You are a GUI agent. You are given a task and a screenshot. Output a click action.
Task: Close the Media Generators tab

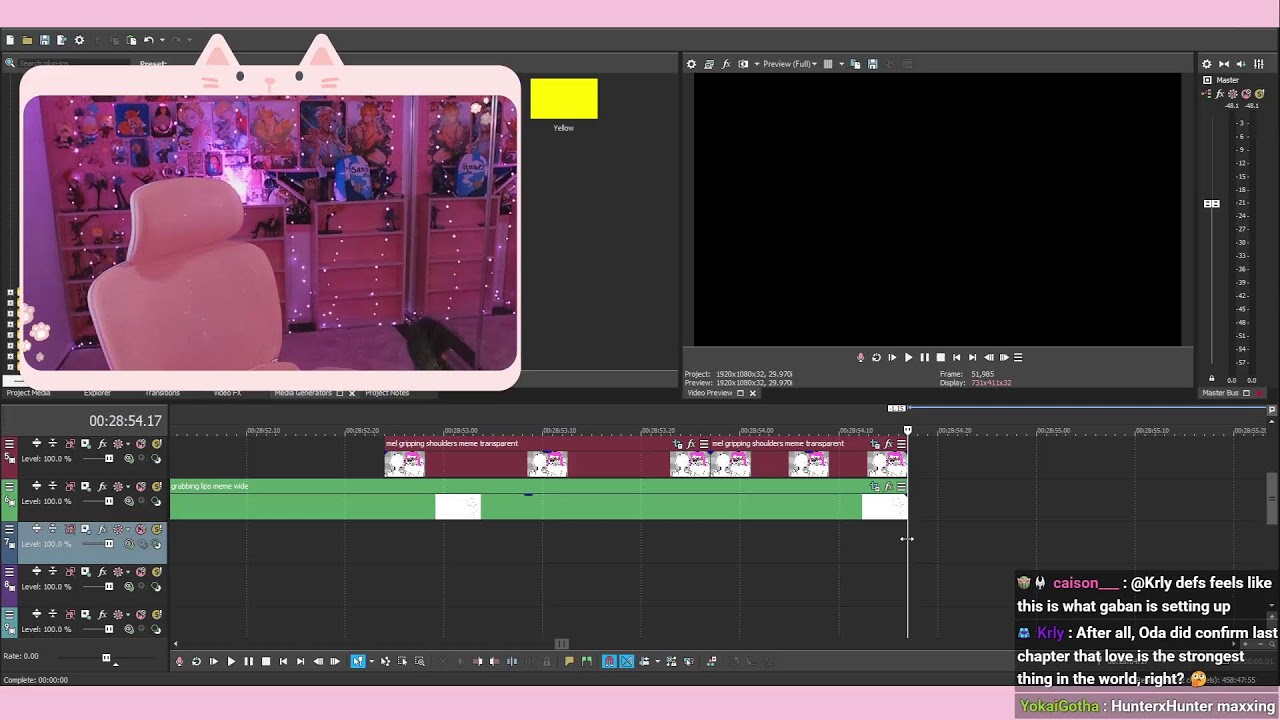point(352,393)
